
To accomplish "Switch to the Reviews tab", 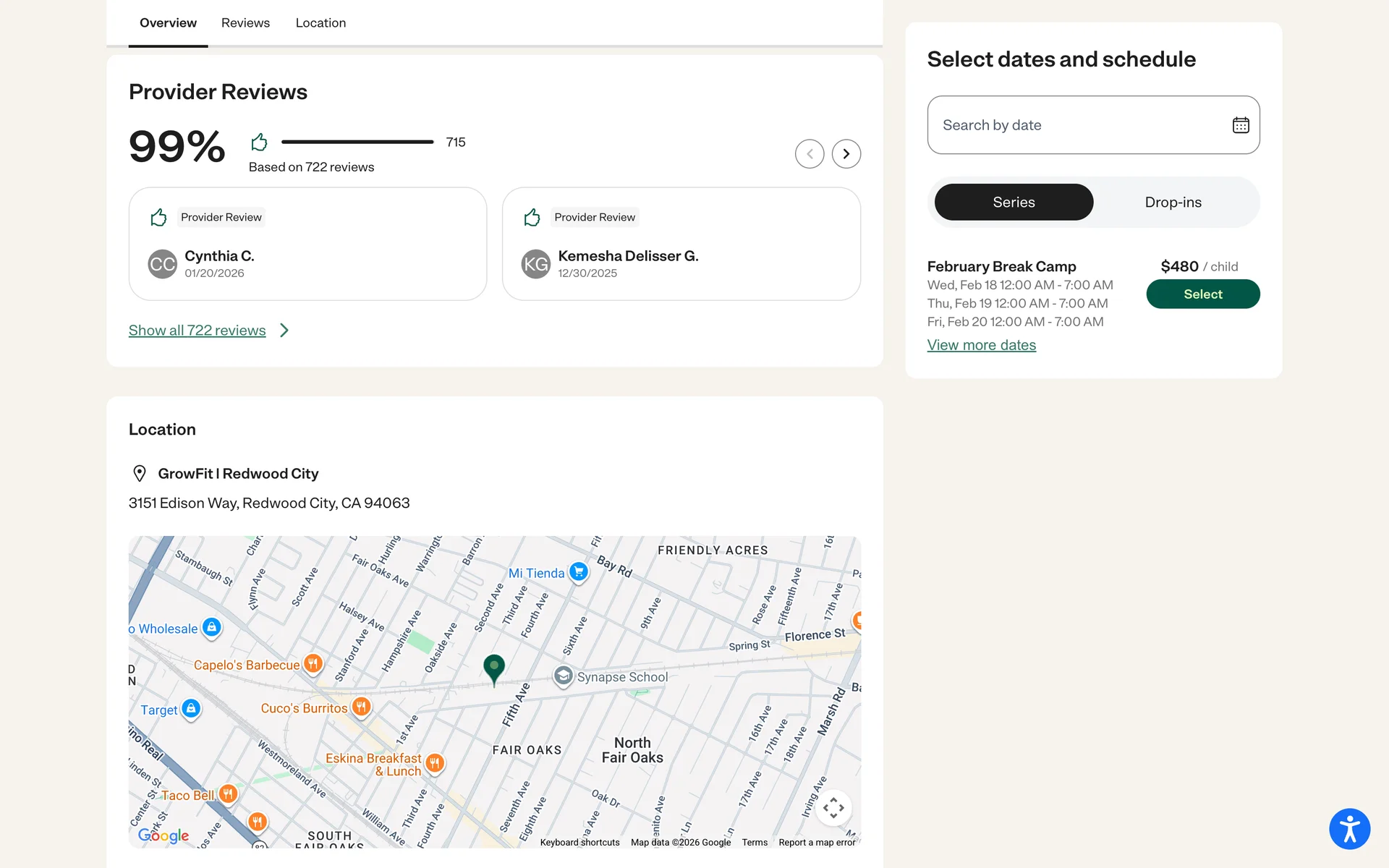I will tap(245, 23).
